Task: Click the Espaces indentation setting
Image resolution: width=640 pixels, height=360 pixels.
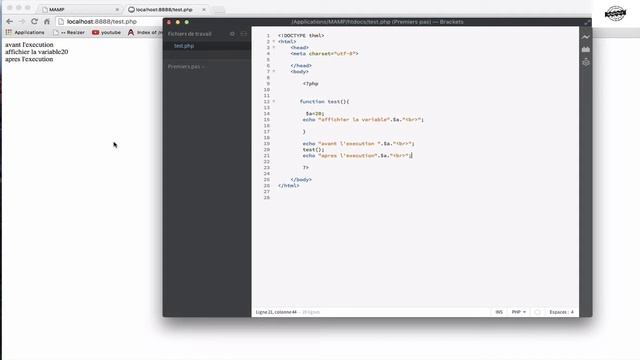Action: pos(561,312)
